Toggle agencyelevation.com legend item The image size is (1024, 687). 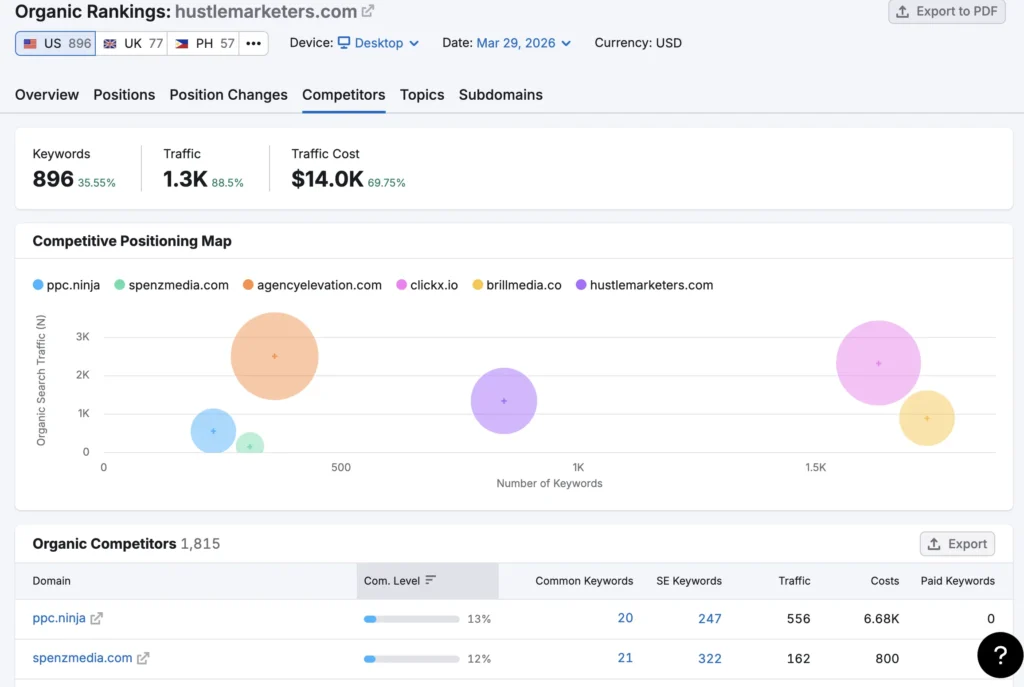point(312,285)
